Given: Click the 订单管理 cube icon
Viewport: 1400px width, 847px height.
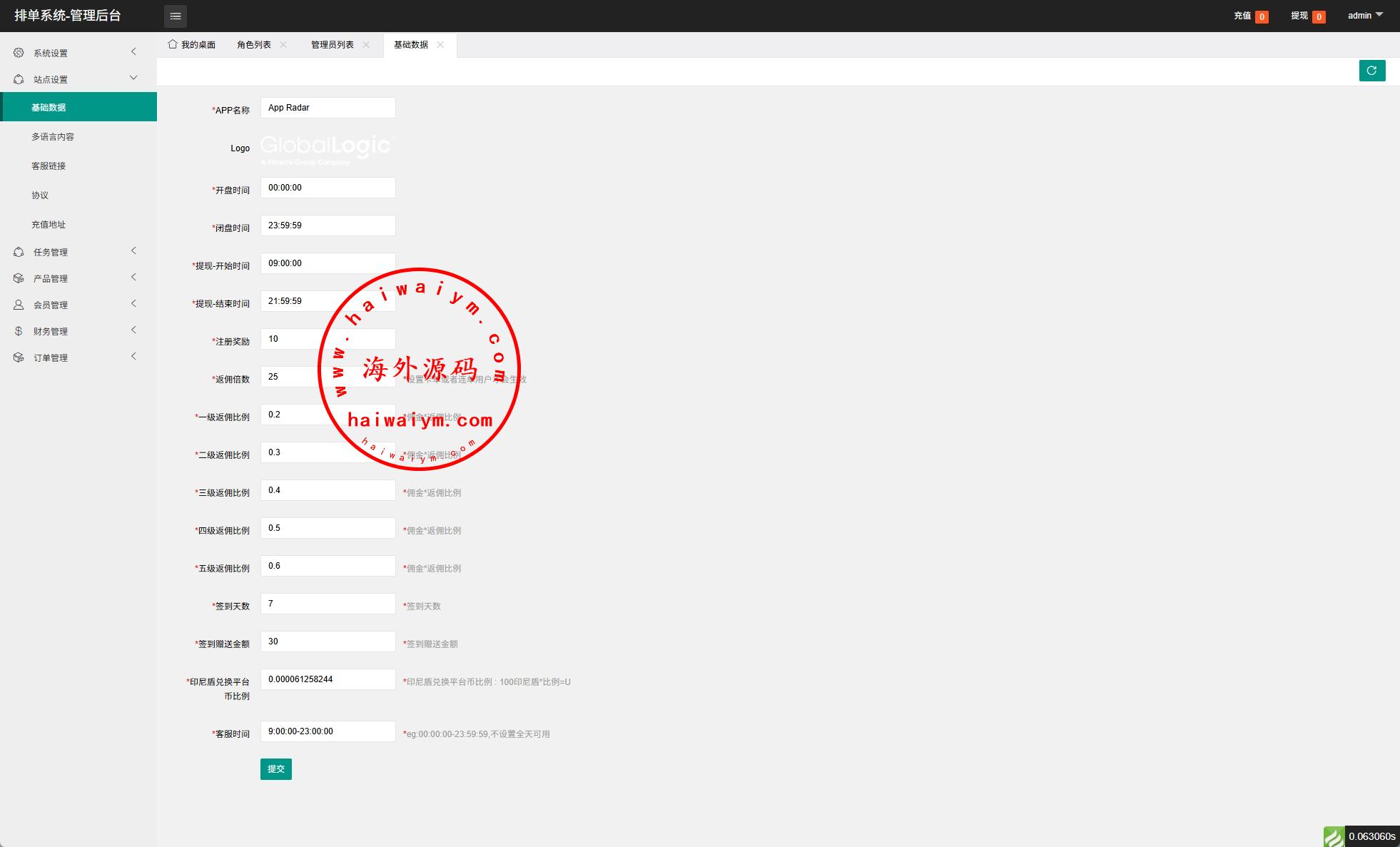Looking at the screenshot, I should point(19,357).
